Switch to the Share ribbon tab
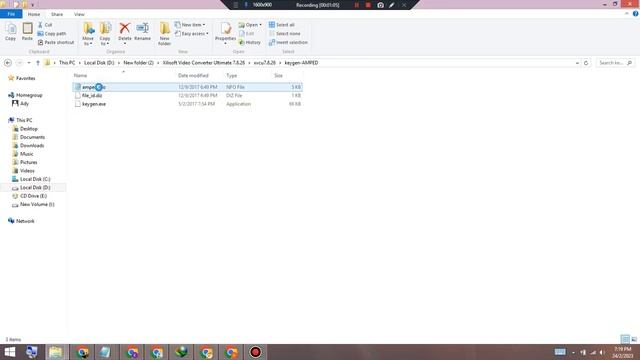The width and height of the screenshot is (640, 360). (x=57, y=14)
